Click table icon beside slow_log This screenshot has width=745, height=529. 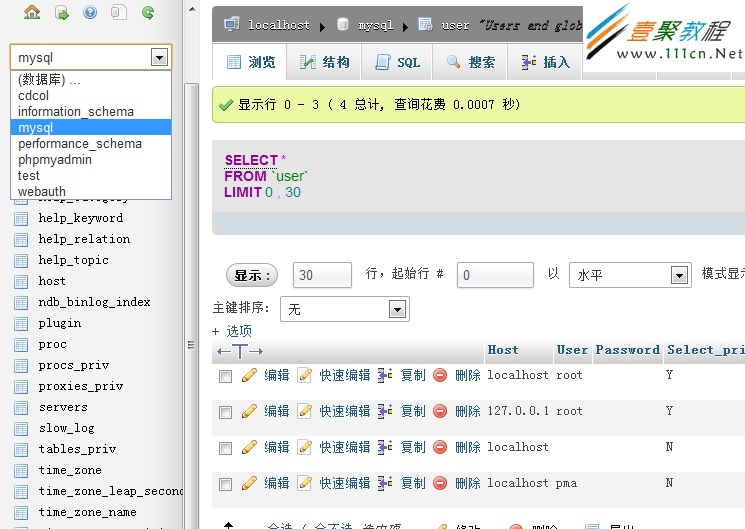coord(21,429)
